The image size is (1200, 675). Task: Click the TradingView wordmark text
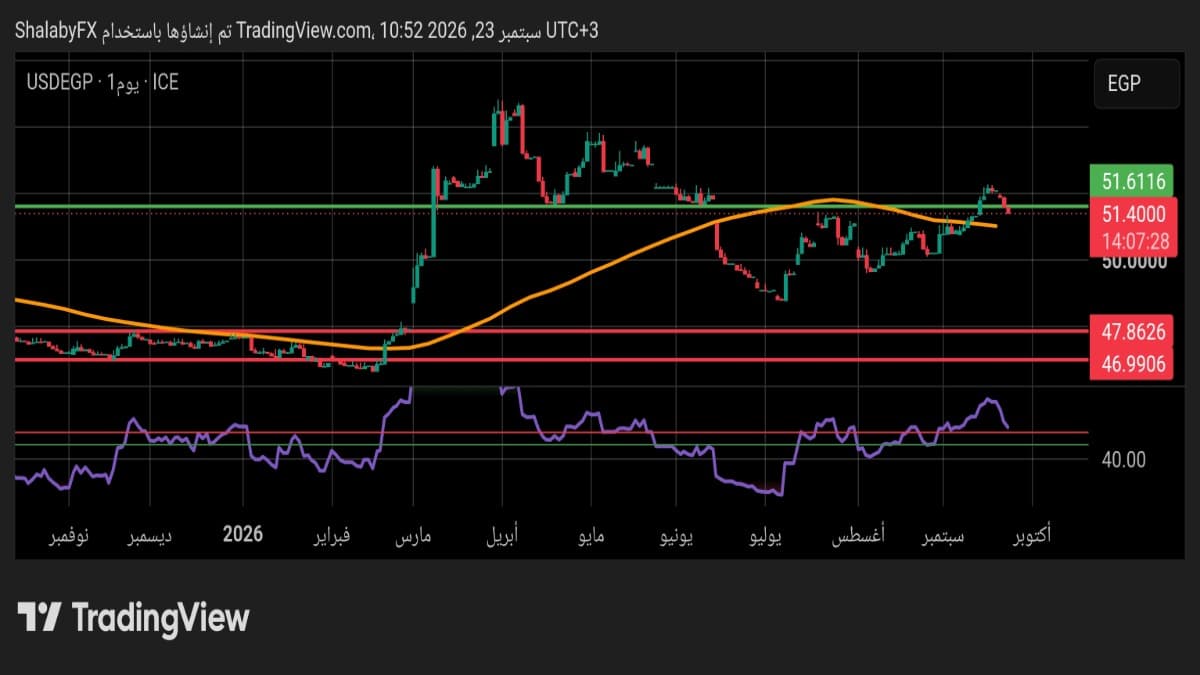(x=160, y=617)
